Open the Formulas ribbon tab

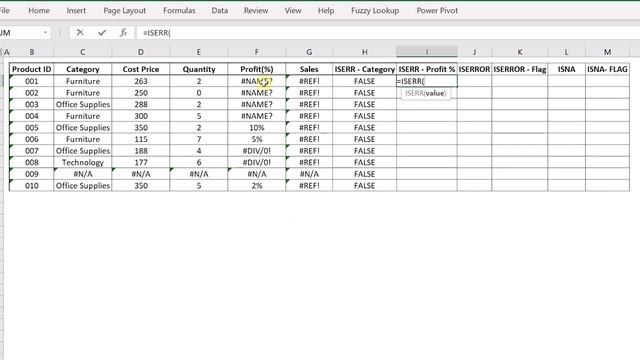(x=179, y=11)
